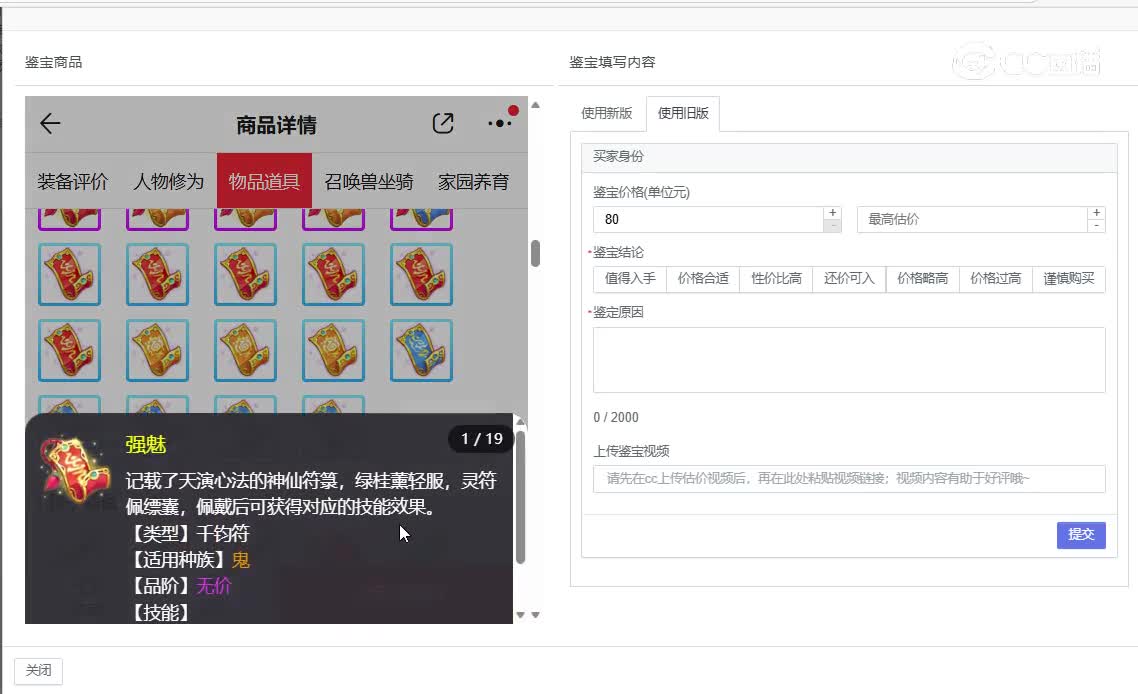Switch to the 人物修为 tab
The image size is (1138, 694).
pyautogui.click(x=168, y=181)
